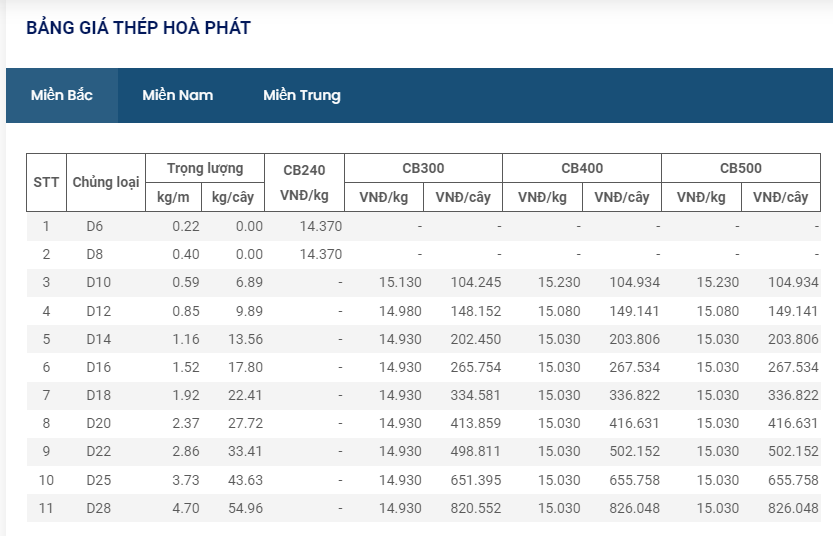Open the Miền Nam tab
The width and height of the screenshot is (833, 536).
(x=177, y=95)
